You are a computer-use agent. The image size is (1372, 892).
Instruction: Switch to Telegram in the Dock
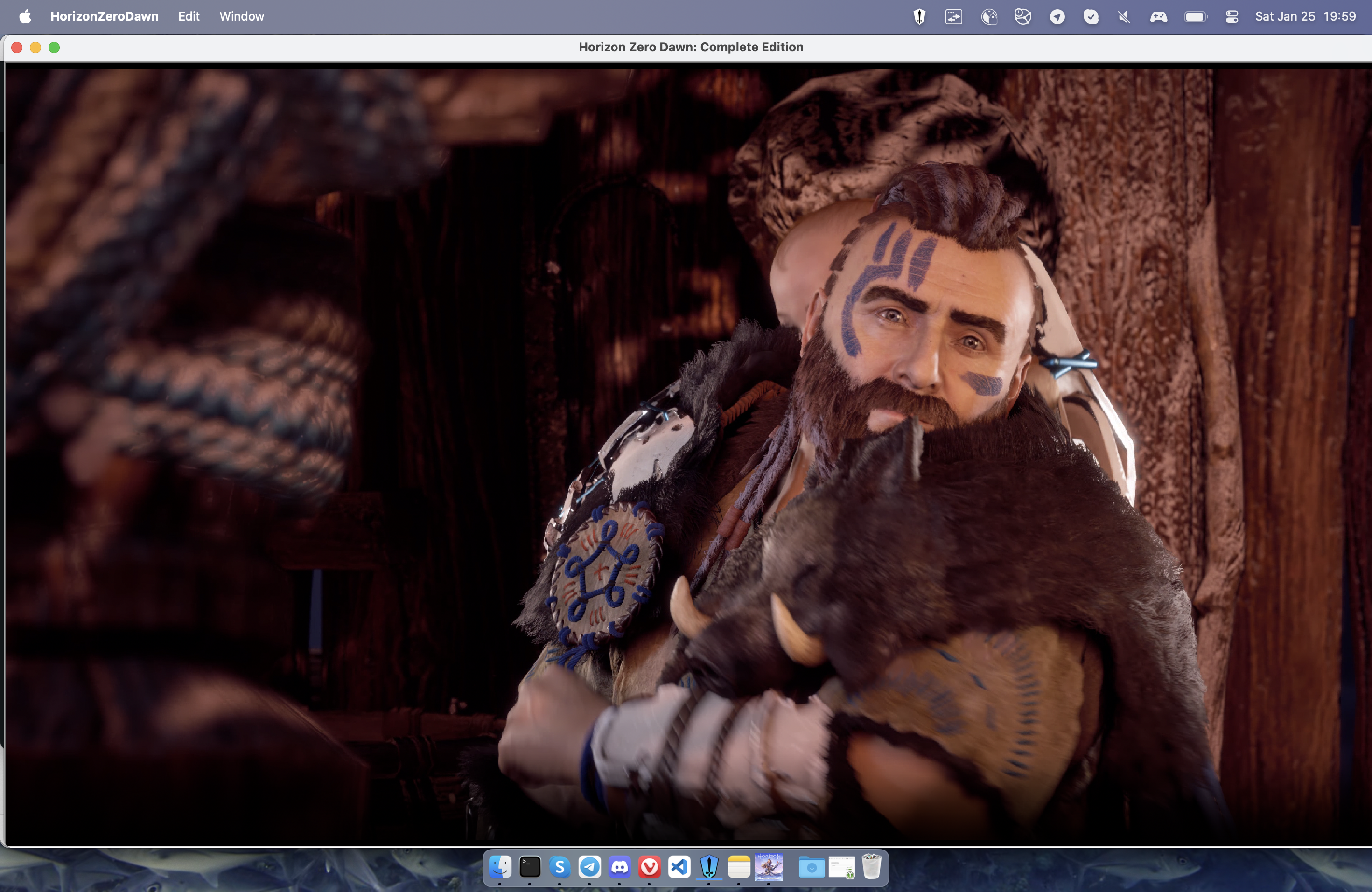[590, 867]
